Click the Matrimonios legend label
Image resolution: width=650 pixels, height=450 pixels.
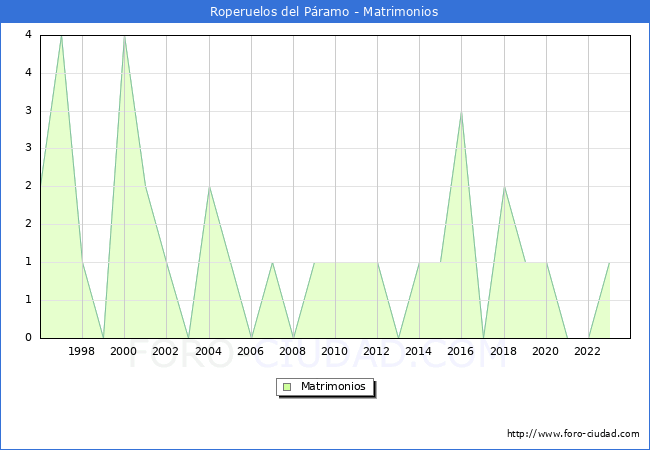pyautogui.click(x=333, y=386)
